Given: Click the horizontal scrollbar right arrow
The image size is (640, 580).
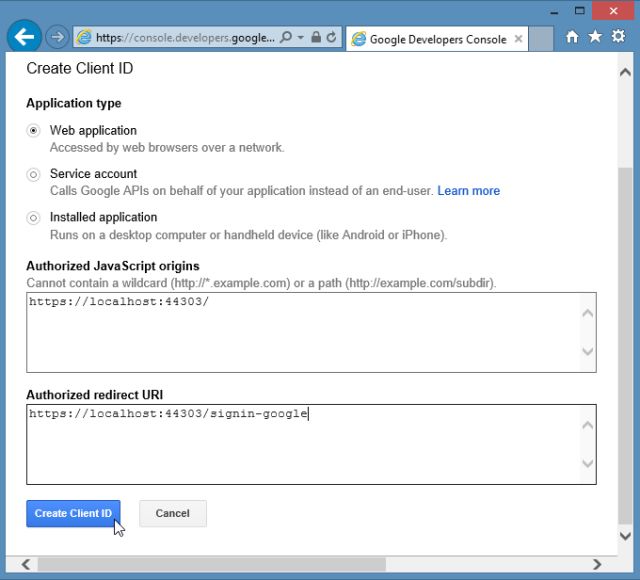Looking at the screenshot, I should coord(597,564).
